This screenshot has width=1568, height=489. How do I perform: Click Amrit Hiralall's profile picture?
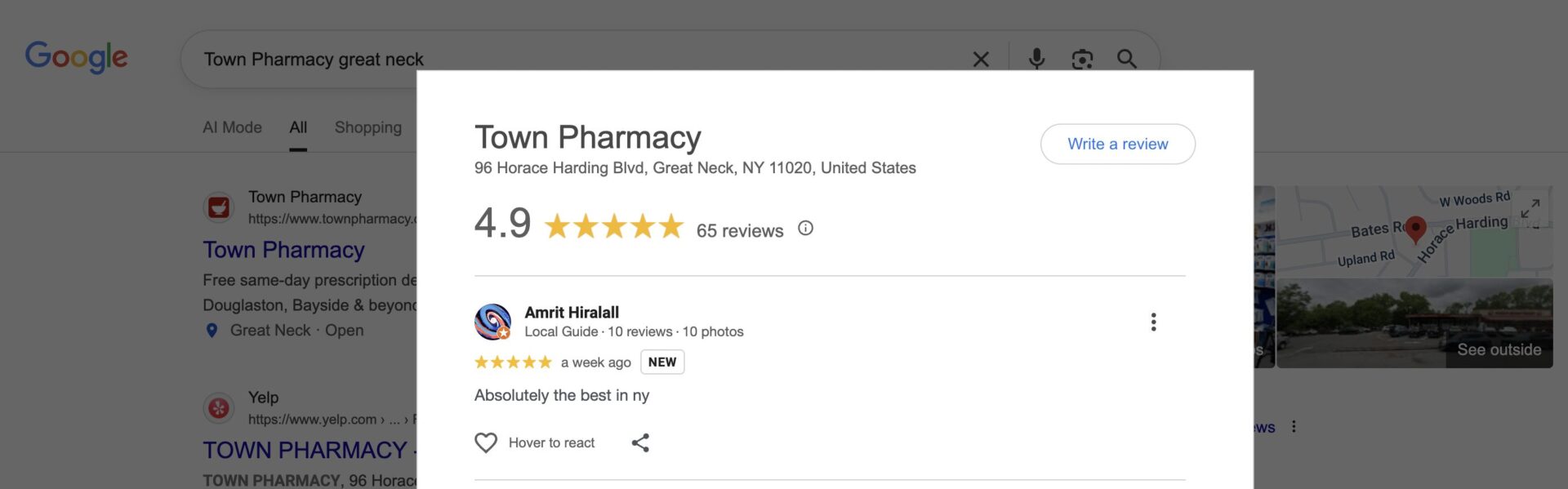[x=492, y=322]
